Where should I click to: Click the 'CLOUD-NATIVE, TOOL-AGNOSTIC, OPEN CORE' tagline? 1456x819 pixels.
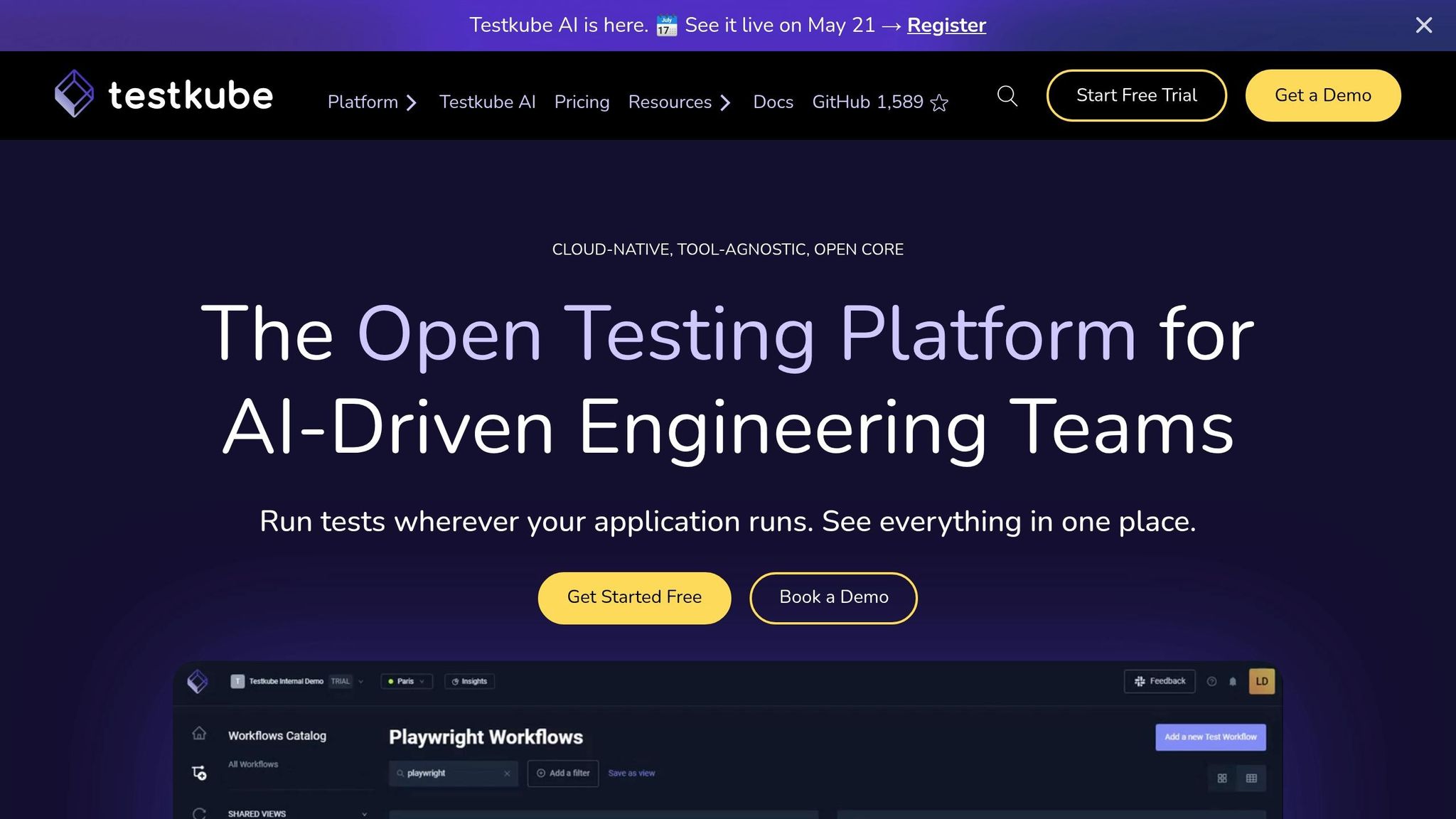tap(728, 250)
